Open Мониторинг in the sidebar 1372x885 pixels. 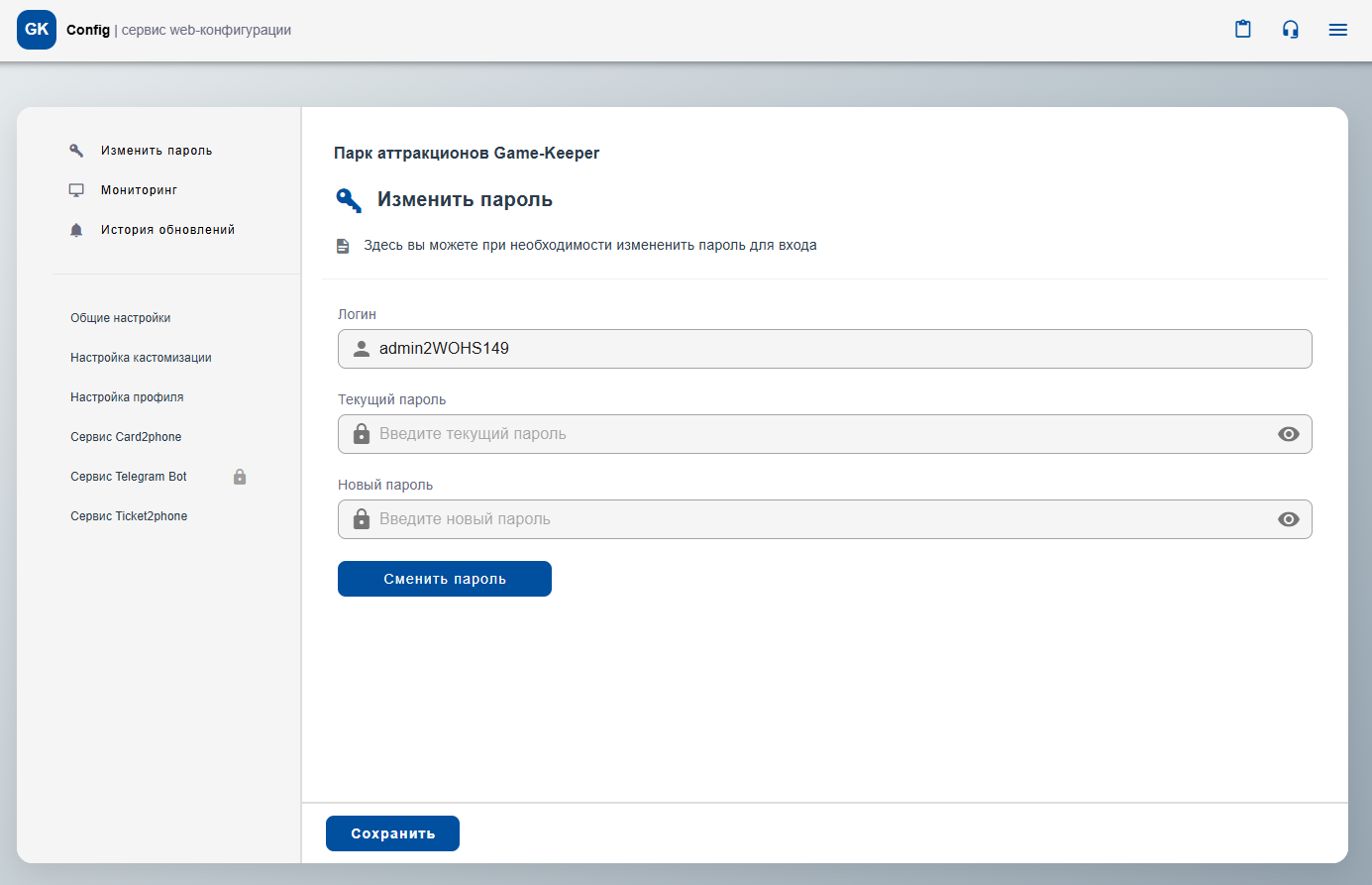[139, 190]
